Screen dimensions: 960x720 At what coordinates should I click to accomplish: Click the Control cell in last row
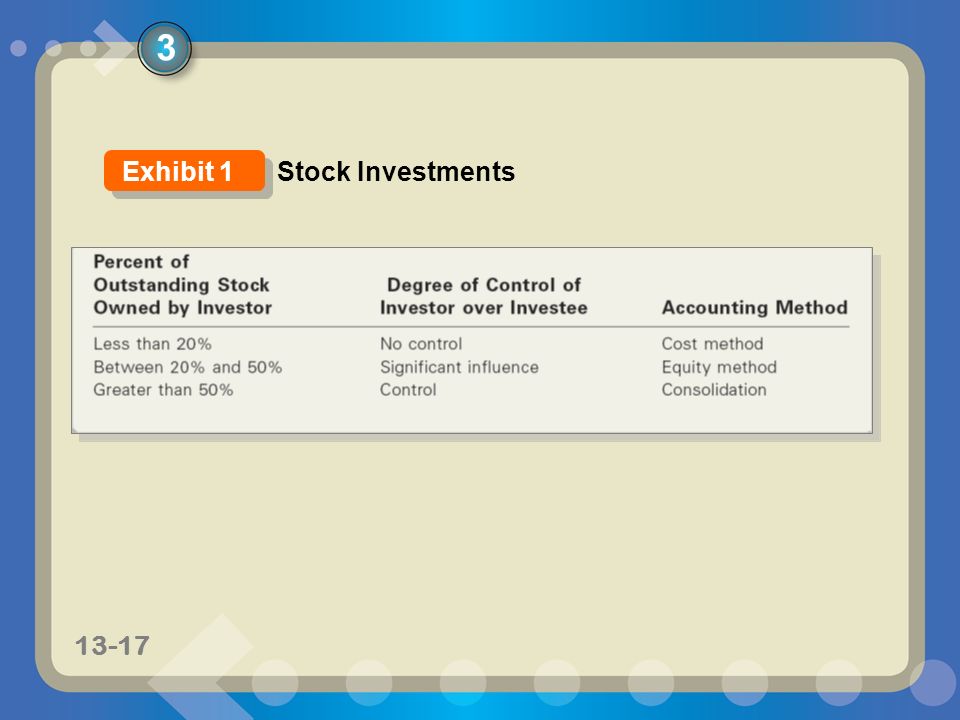coord(408,390)
